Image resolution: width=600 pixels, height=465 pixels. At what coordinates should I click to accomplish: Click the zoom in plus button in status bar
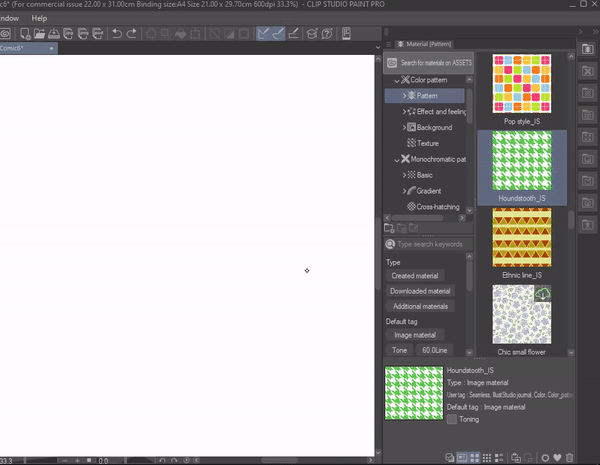point(77,461)
